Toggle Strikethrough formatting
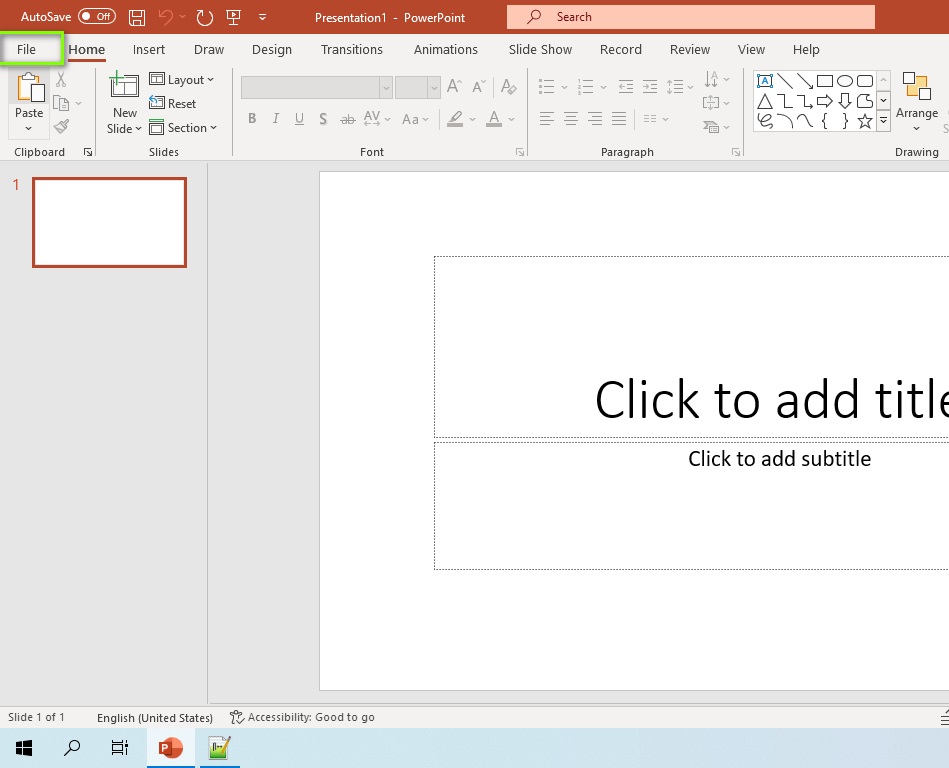949x768 pixels. (347, 119)
